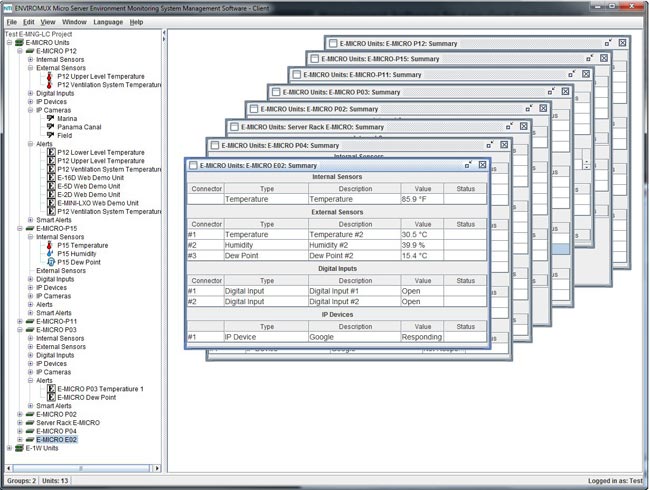Viewport: 650px width, 490px height.
Task: Select the E-MICRO P04 tree item
Action: 56,431
